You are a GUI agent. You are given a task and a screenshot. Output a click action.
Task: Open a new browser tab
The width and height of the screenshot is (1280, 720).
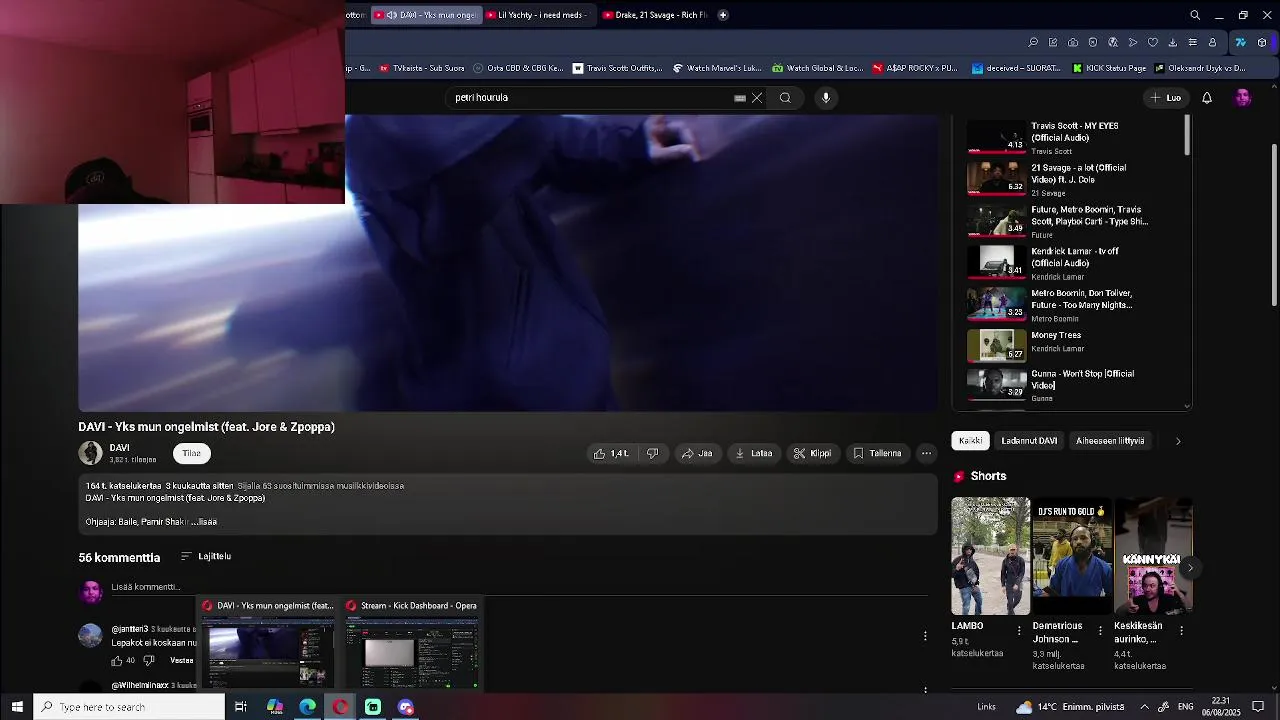723,15
